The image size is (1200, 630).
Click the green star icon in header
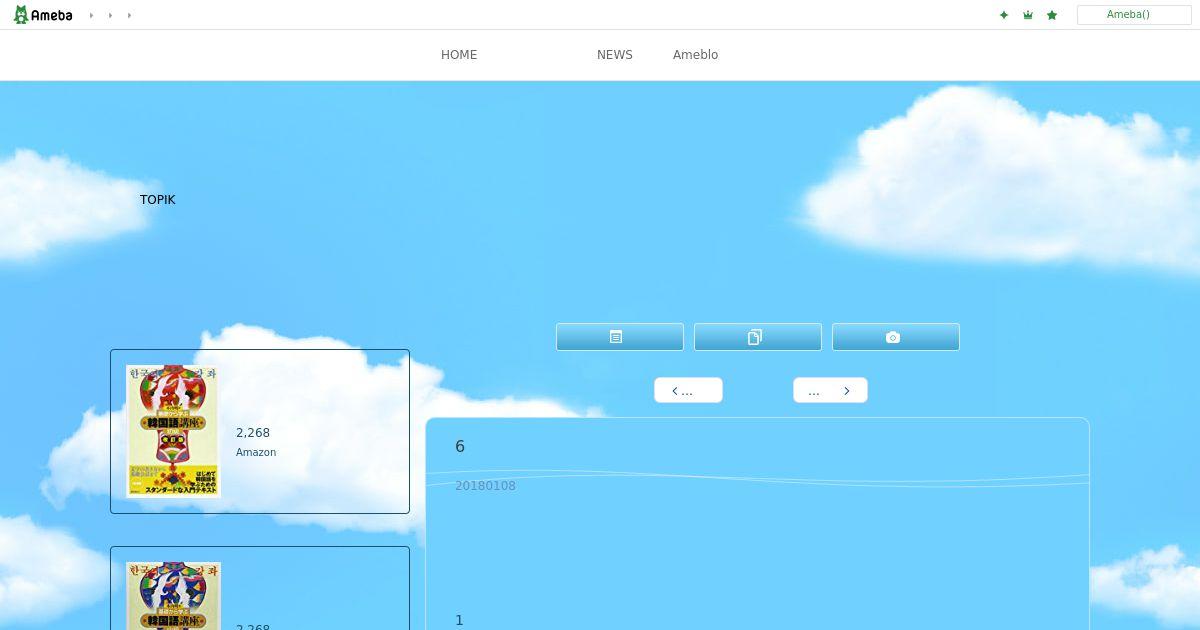[x=1052, y=15]
